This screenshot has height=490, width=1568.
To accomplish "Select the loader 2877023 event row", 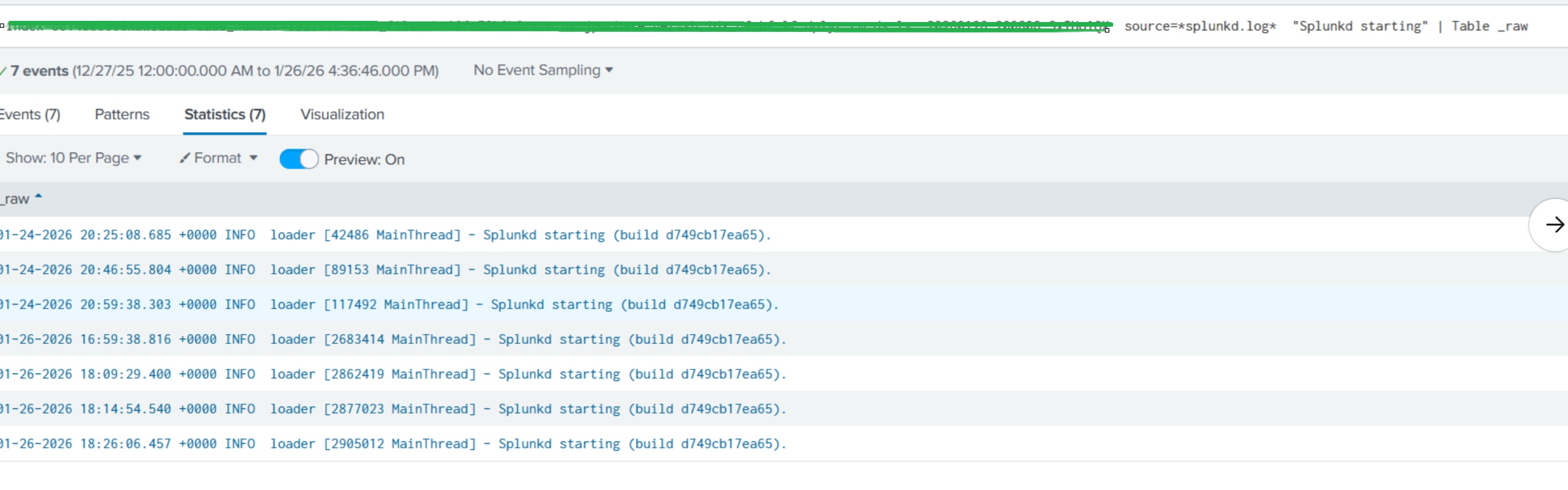I will (784, 408).
